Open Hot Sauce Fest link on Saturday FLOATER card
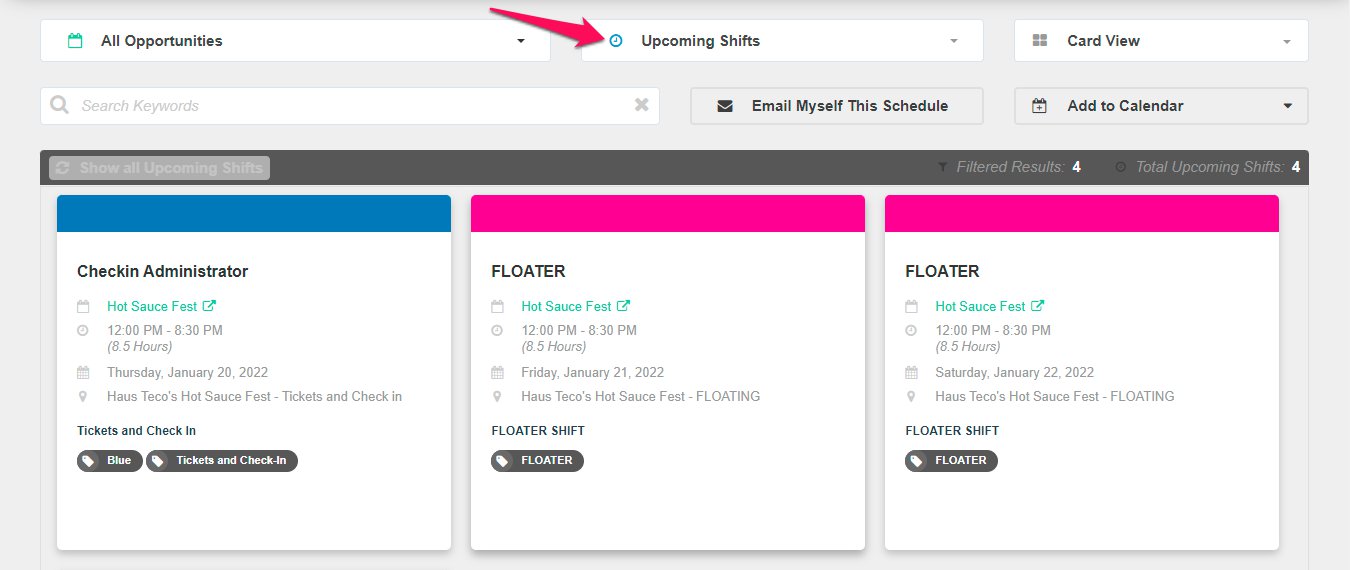 coord(980,306)
